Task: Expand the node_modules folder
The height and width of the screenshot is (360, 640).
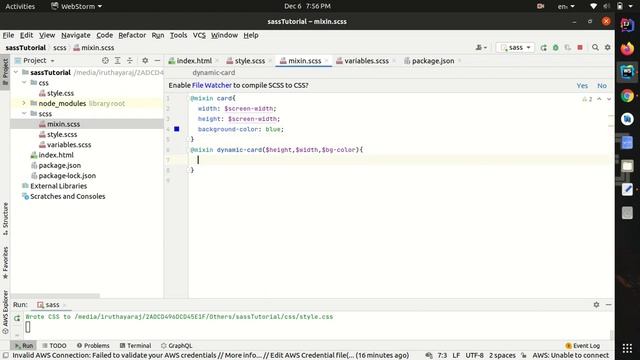Action: 24,103
